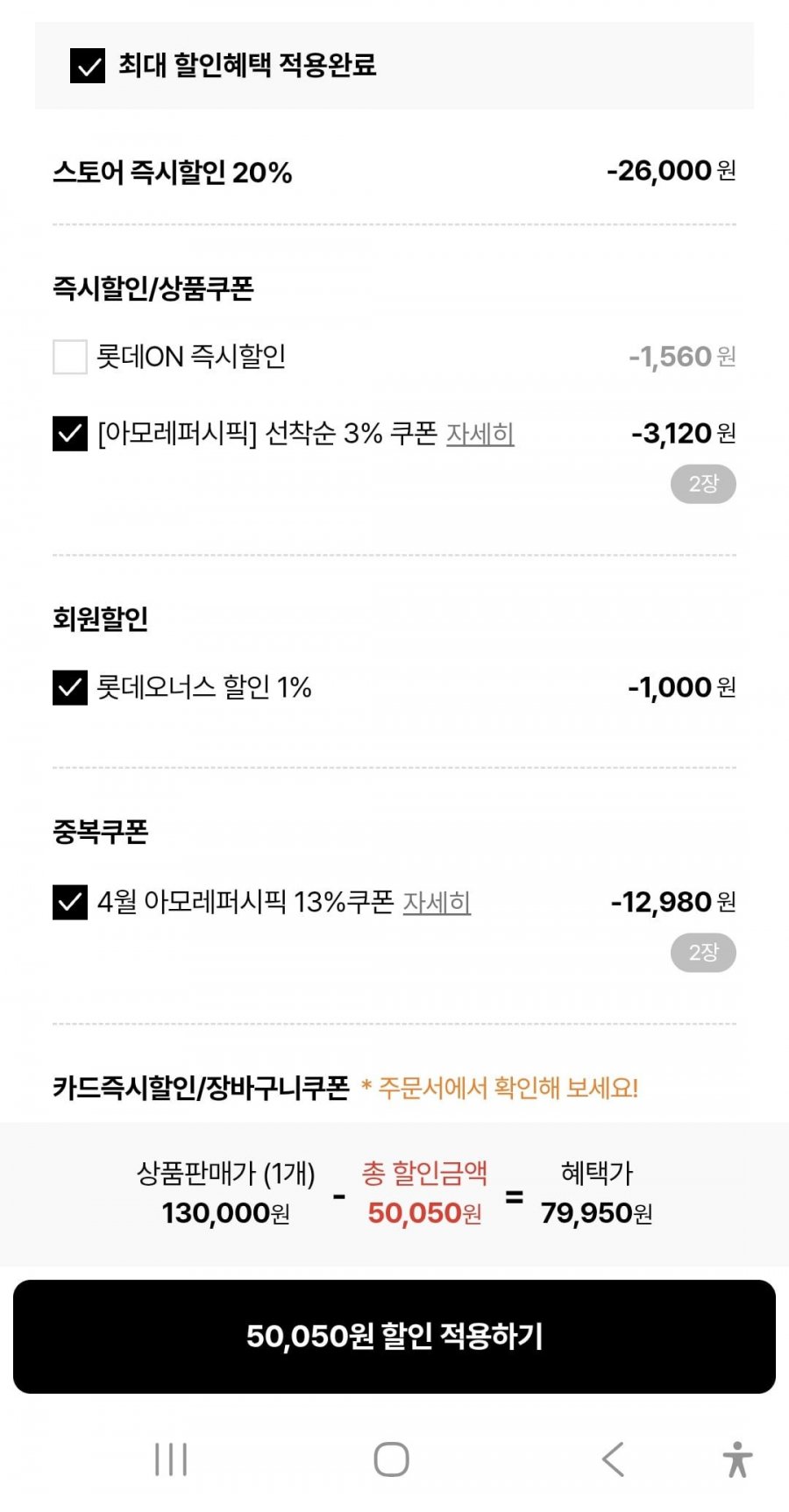
Task: Tap the 혜택가 79,950원 final price
Action: (x=596, y=1194)
